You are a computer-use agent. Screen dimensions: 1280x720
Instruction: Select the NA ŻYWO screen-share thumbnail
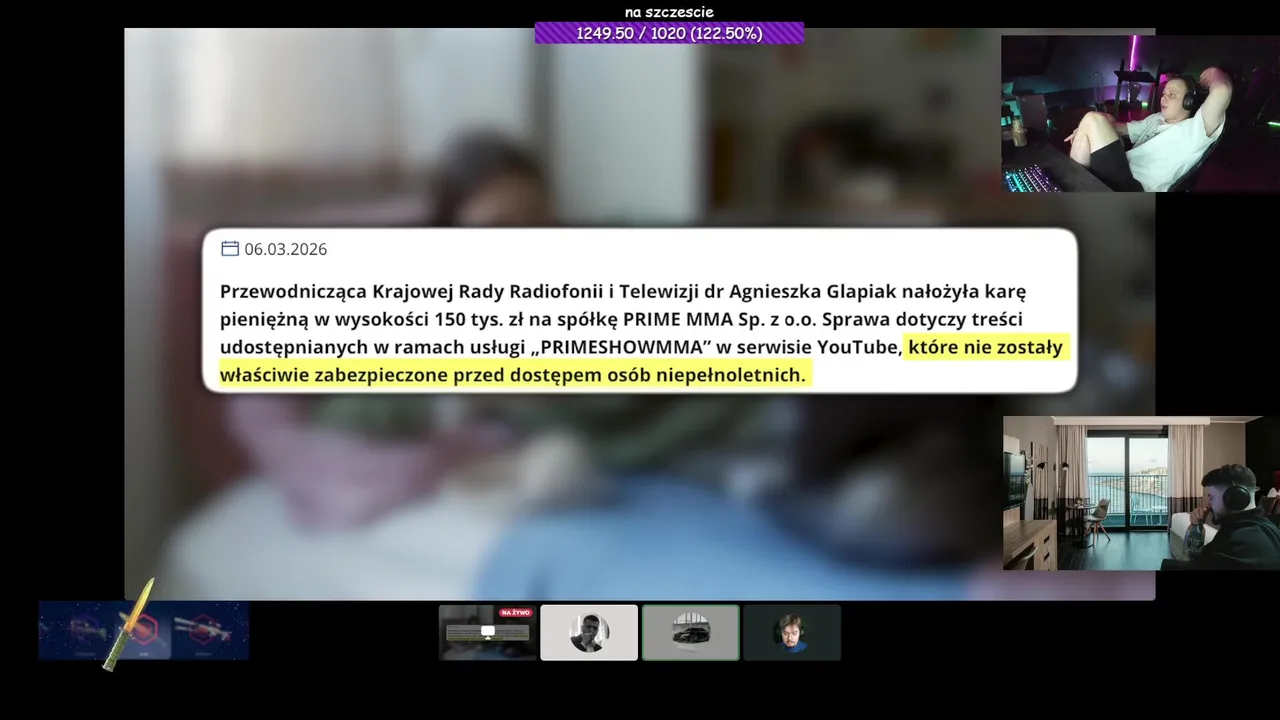point(488,632)
